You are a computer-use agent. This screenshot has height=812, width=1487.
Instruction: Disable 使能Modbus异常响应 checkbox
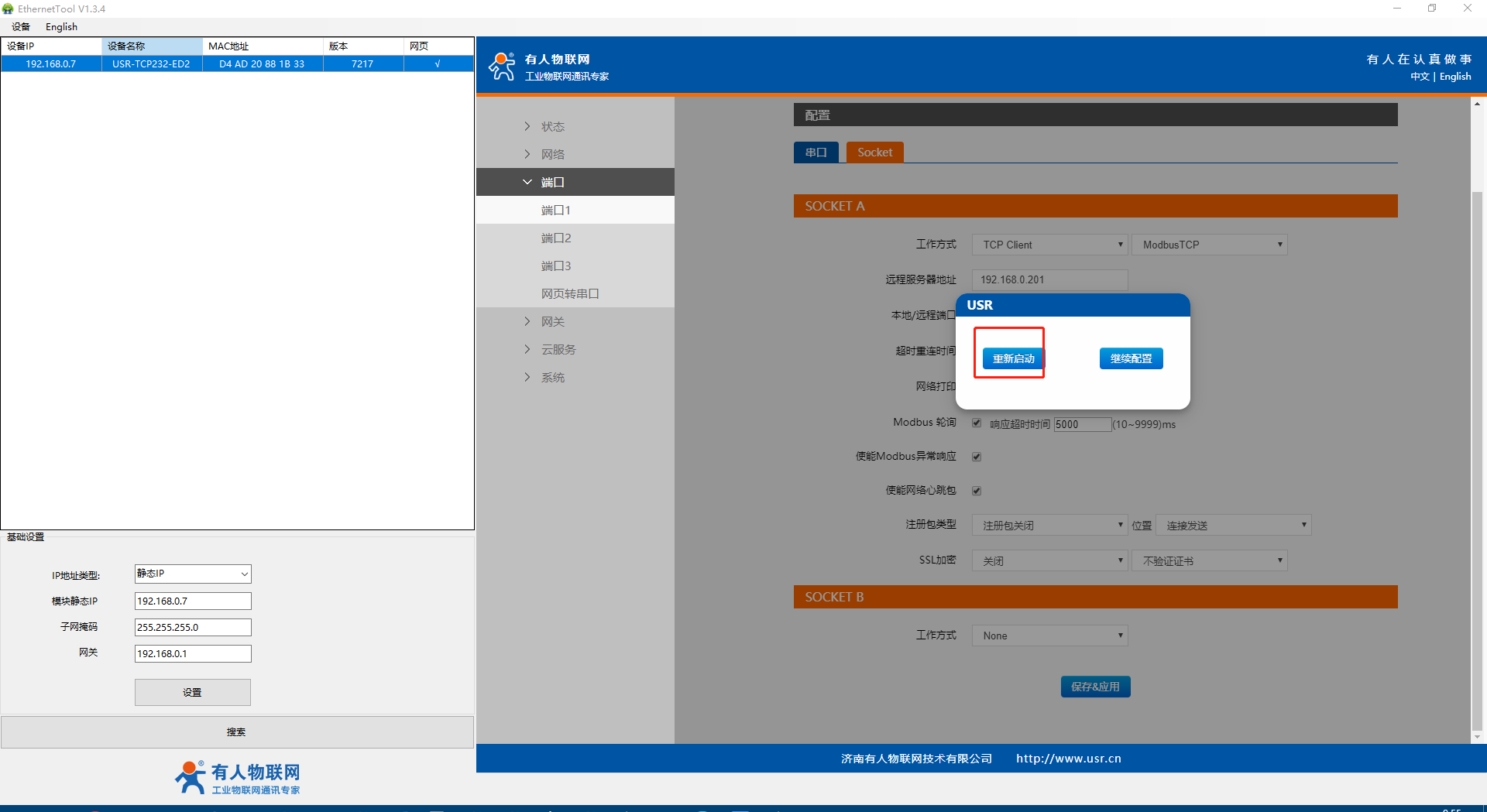point(977,457)
